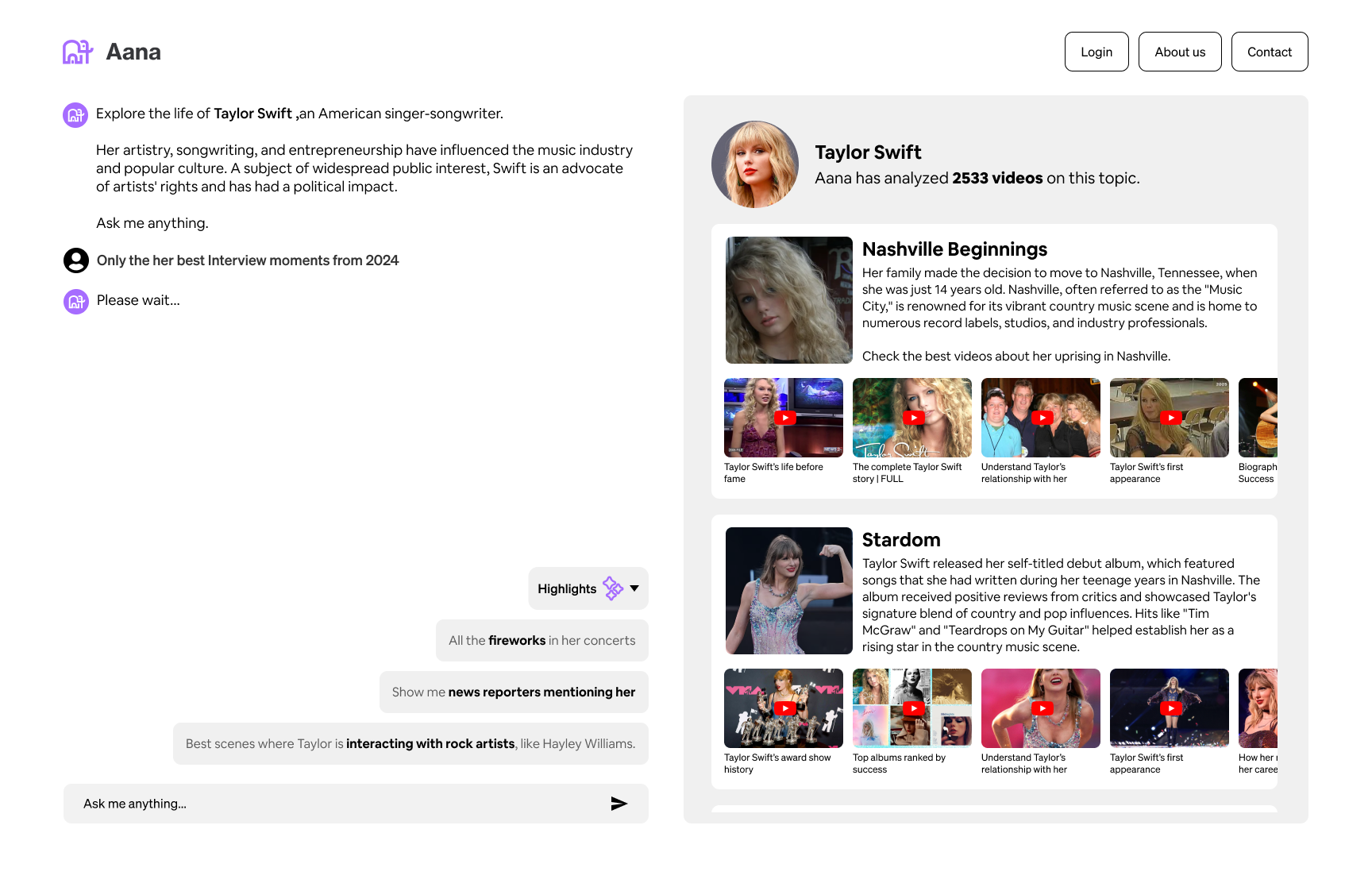Screen dimensions: 1372x887
Task: Click the Aana brand name text
Action: pyautogui.click(x=133, y=52)
